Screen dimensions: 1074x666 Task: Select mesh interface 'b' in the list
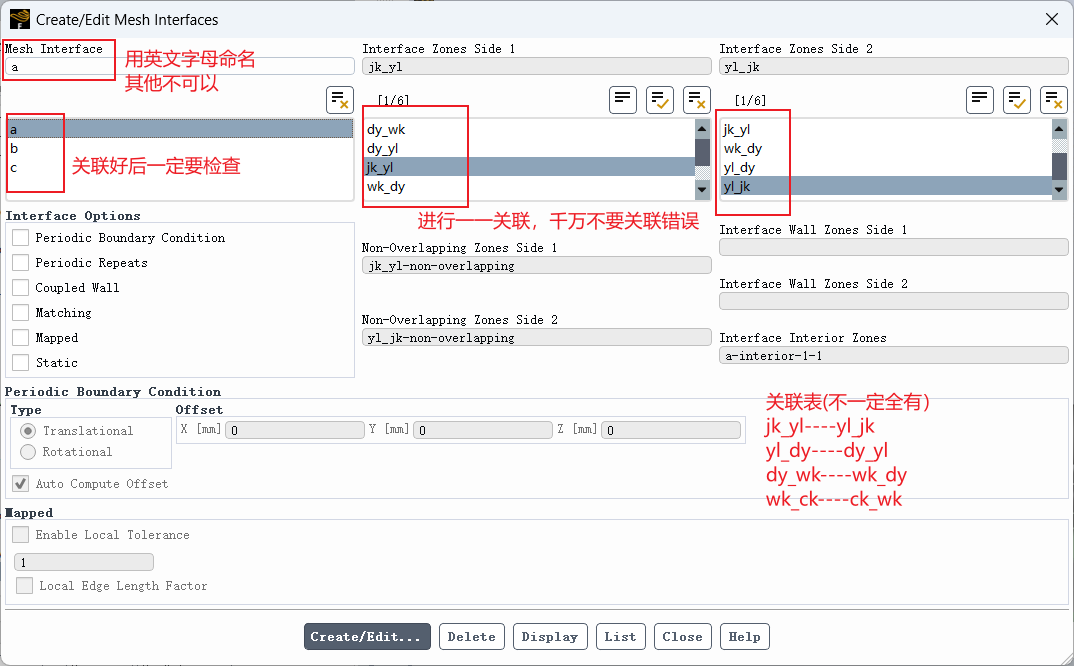pos(179,148)
